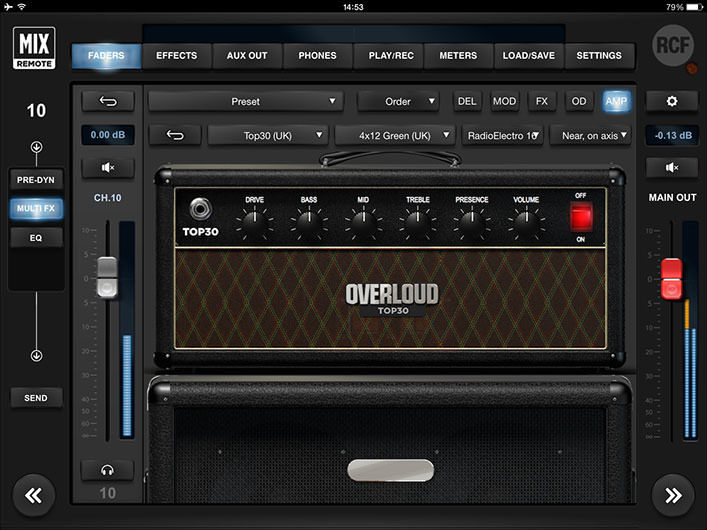The image size is (707, 530).
Task: Enable the OD overdrive section
Action: pos(579,101)
